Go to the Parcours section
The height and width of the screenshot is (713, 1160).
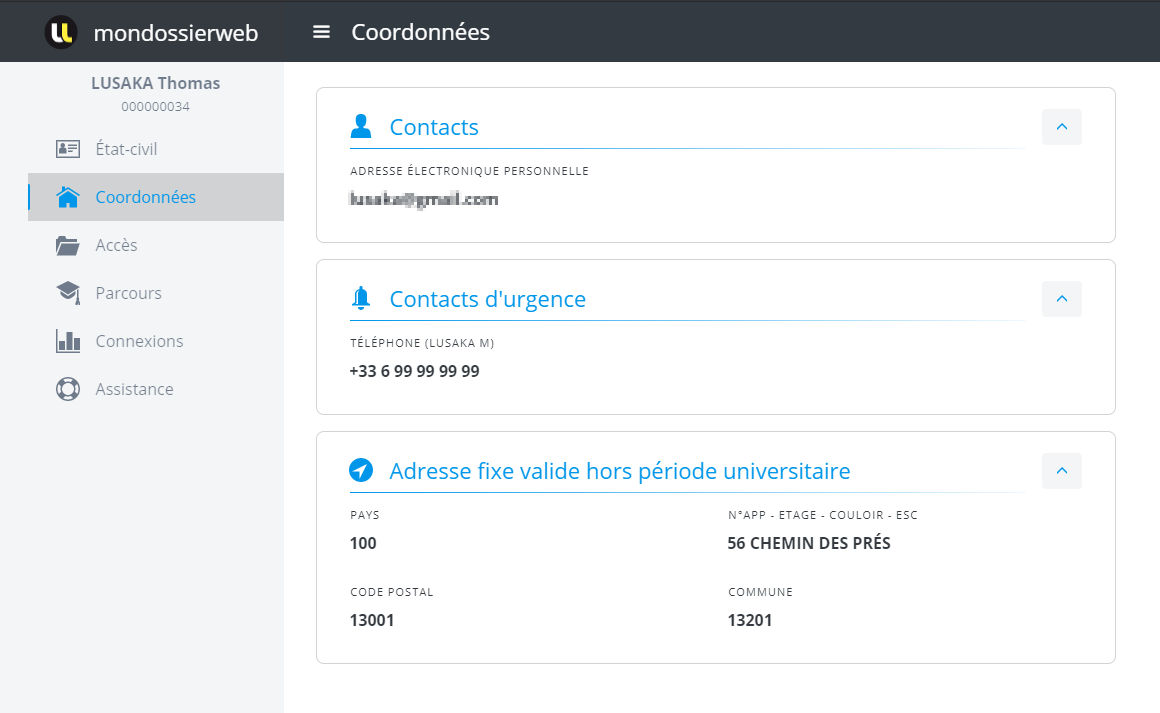click(x=128, y=293)
